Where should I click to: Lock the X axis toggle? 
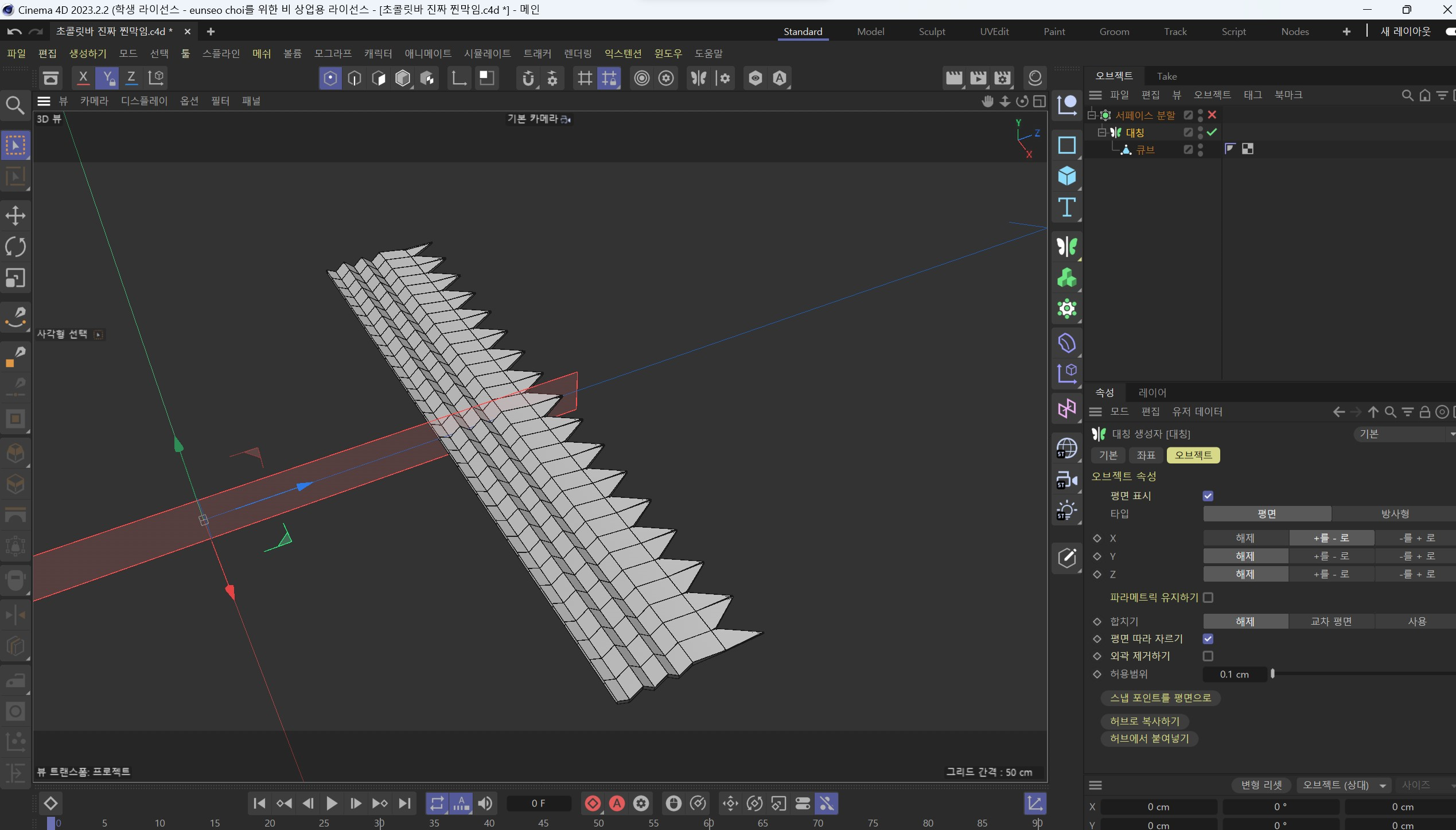[83, 78]
